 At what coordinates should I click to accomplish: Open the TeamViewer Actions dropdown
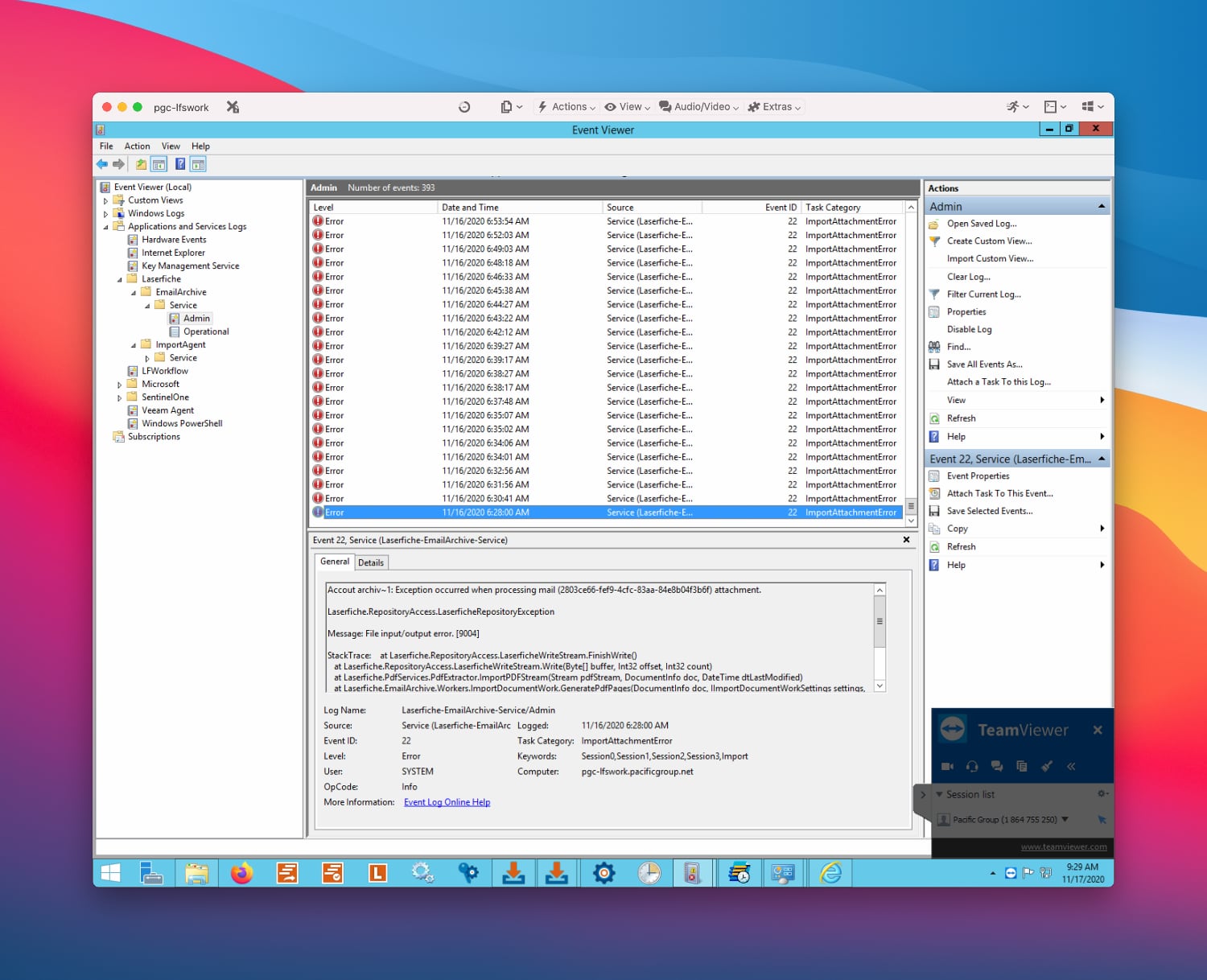tap(567, 107)
